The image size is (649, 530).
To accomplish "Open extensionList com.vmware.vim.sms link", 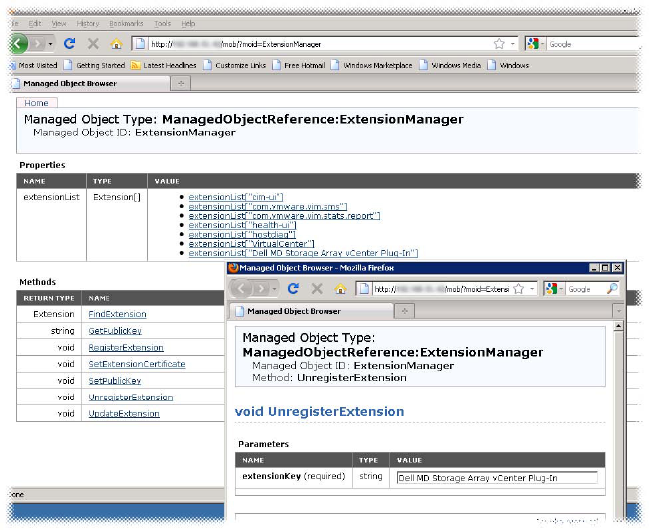I will [x=268, y=207].
